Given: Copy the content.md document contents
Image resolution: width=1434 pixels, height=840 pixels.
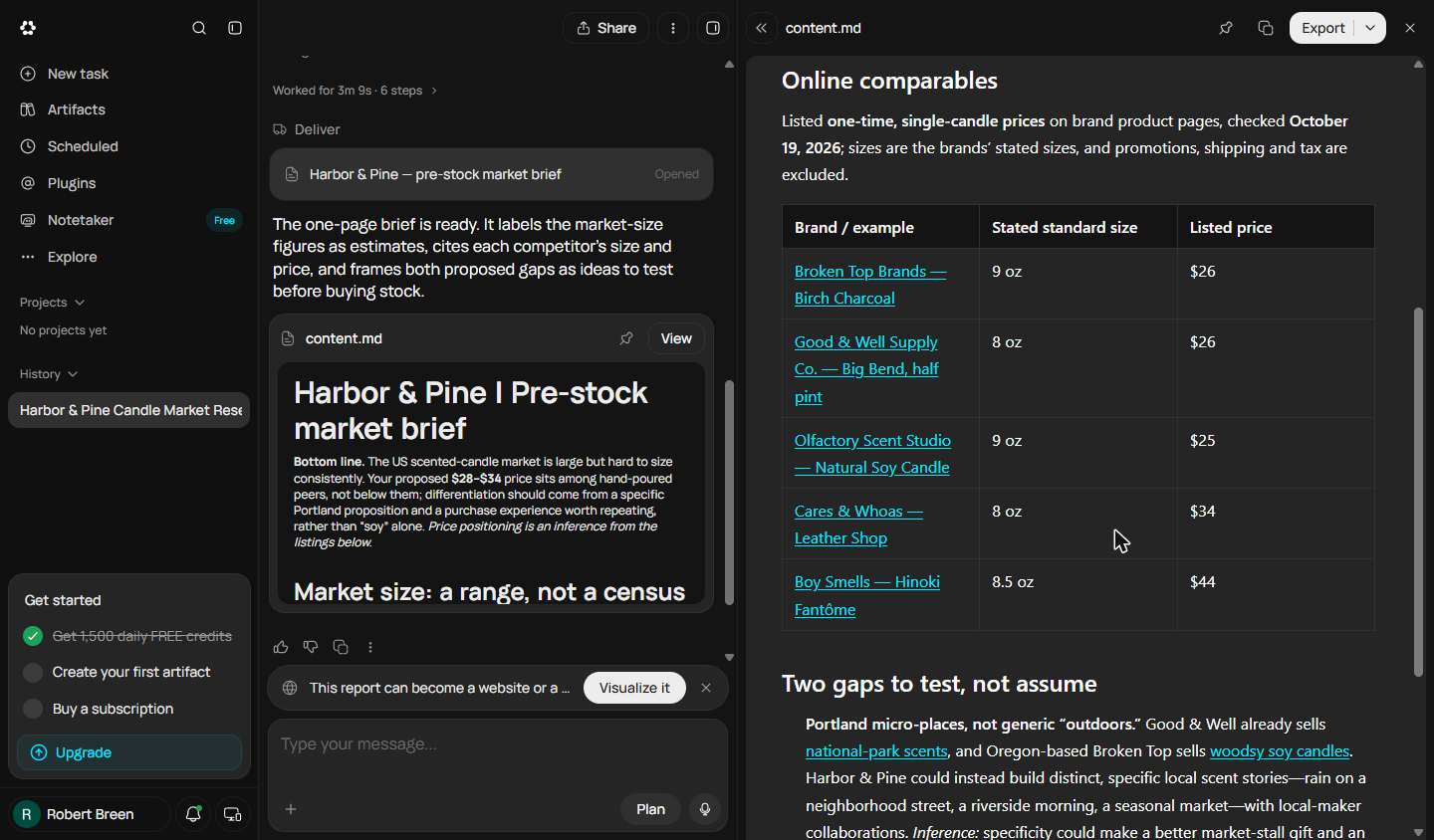Looking at the screenshot, I should point(1266,28).
